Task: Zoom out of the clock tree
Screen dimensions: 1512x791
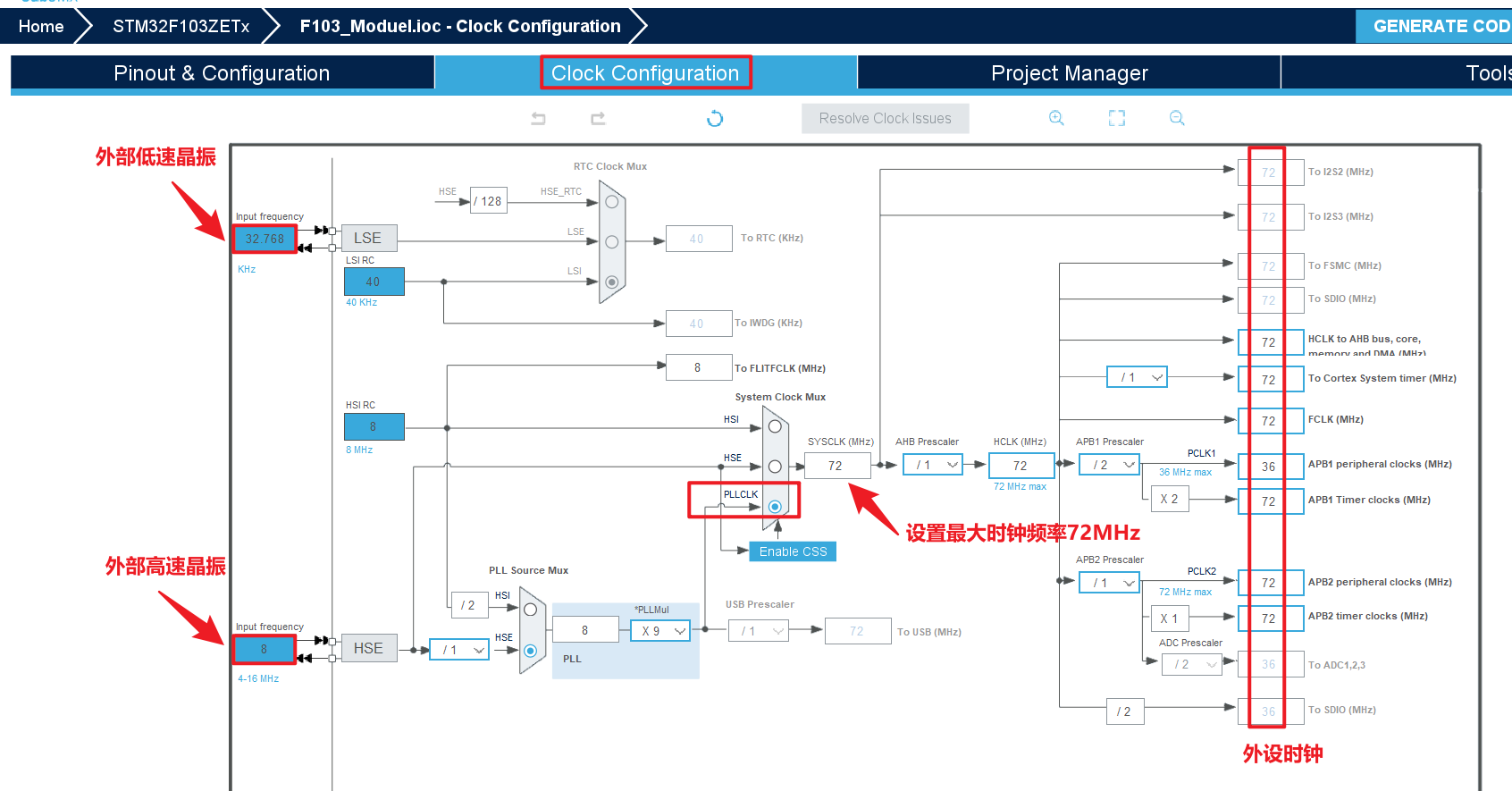Action: coord(1177,118)
